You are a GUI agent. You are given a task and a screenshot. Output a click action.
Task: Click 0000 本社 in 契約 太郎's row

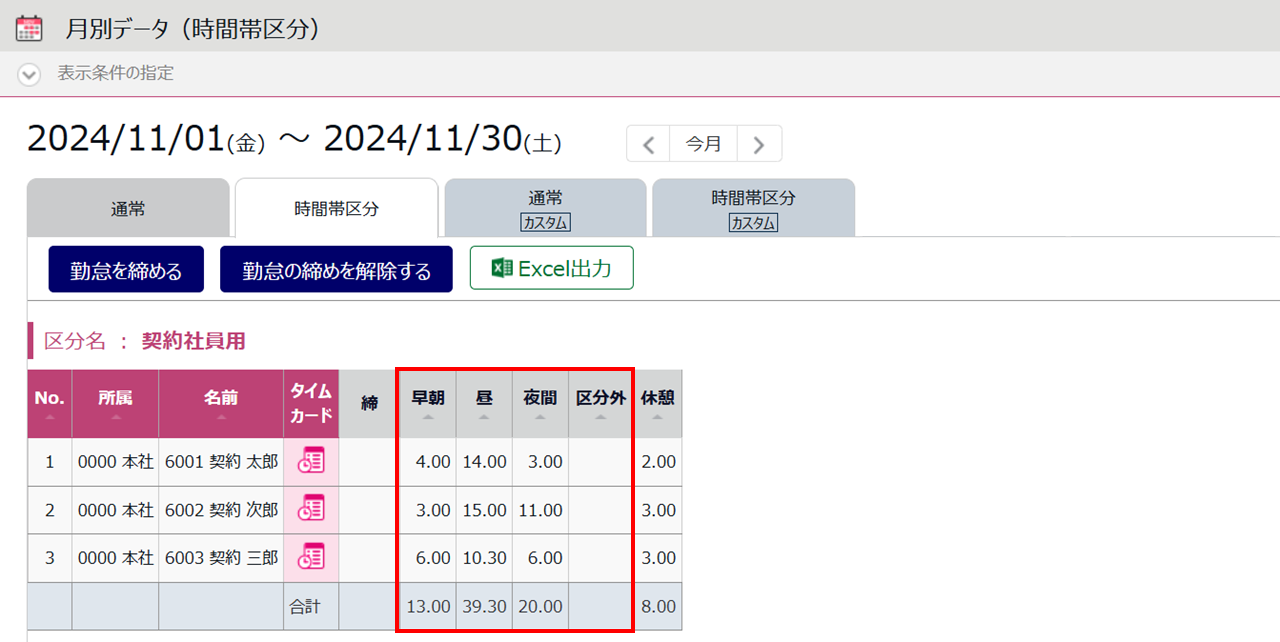tap(115, 462)
